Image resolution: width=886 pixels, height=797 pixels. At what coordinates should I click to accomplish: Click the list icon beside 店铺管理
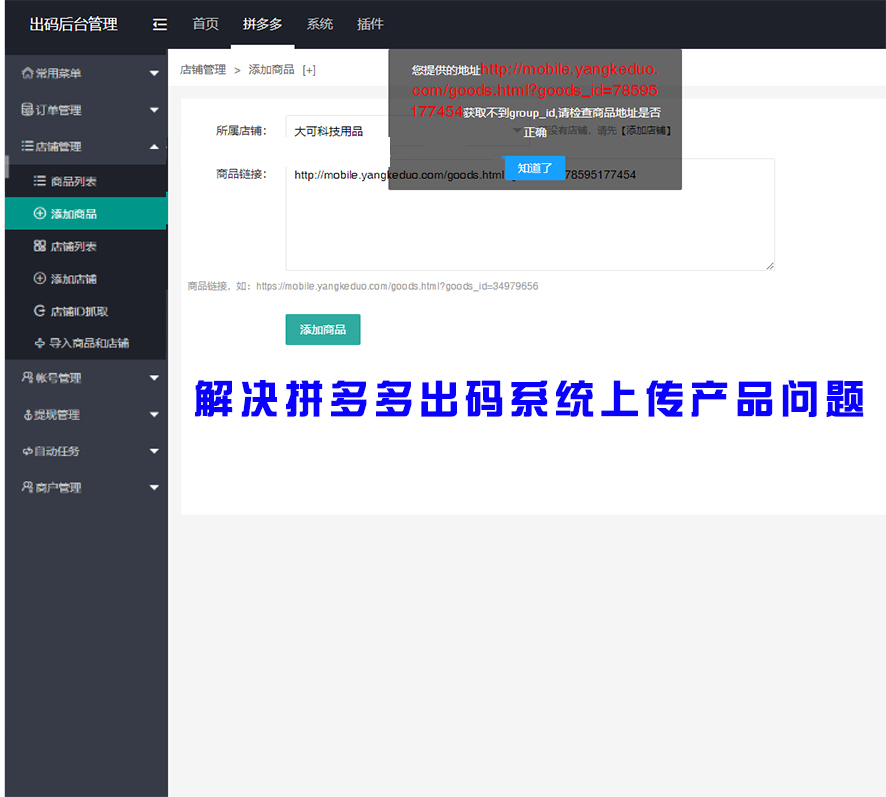[27, 146]
